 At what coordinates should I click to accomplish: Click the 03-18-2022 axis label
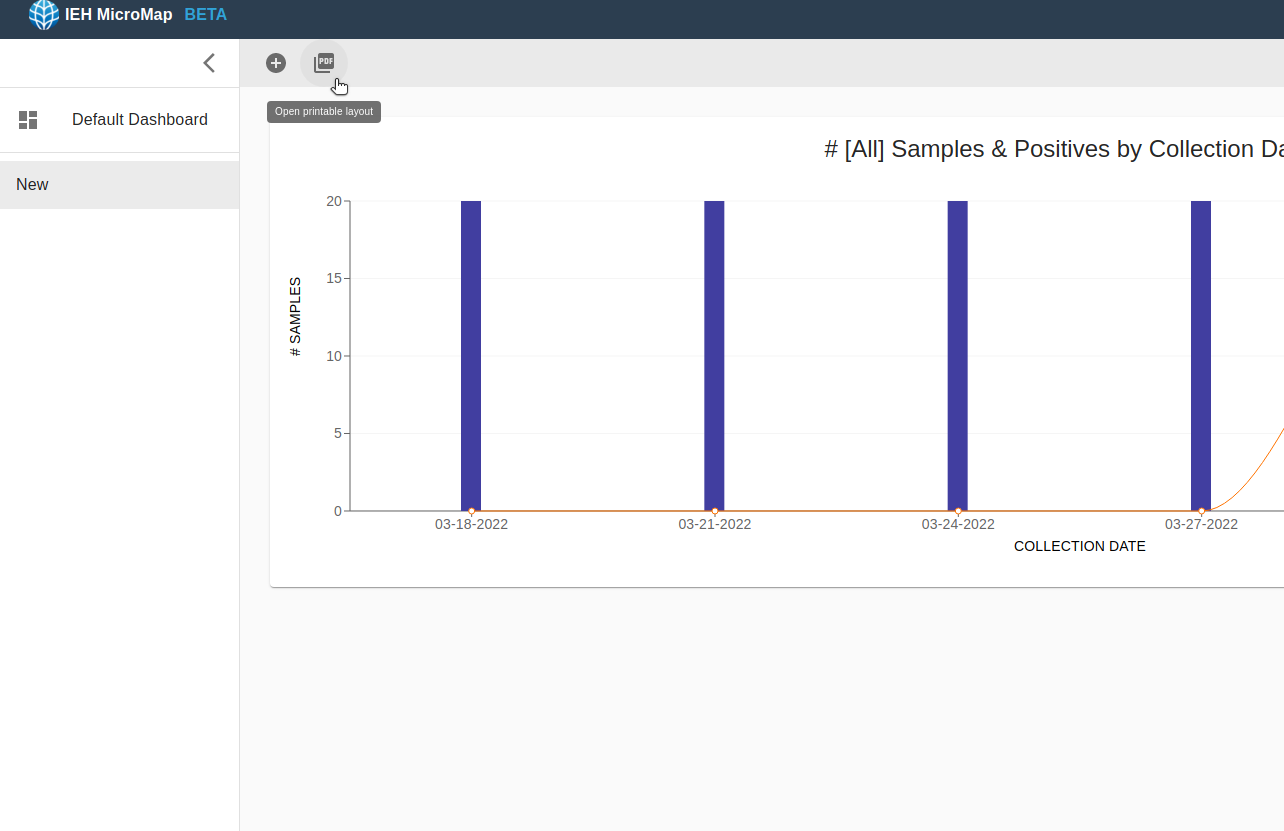(x=471, y=524)
